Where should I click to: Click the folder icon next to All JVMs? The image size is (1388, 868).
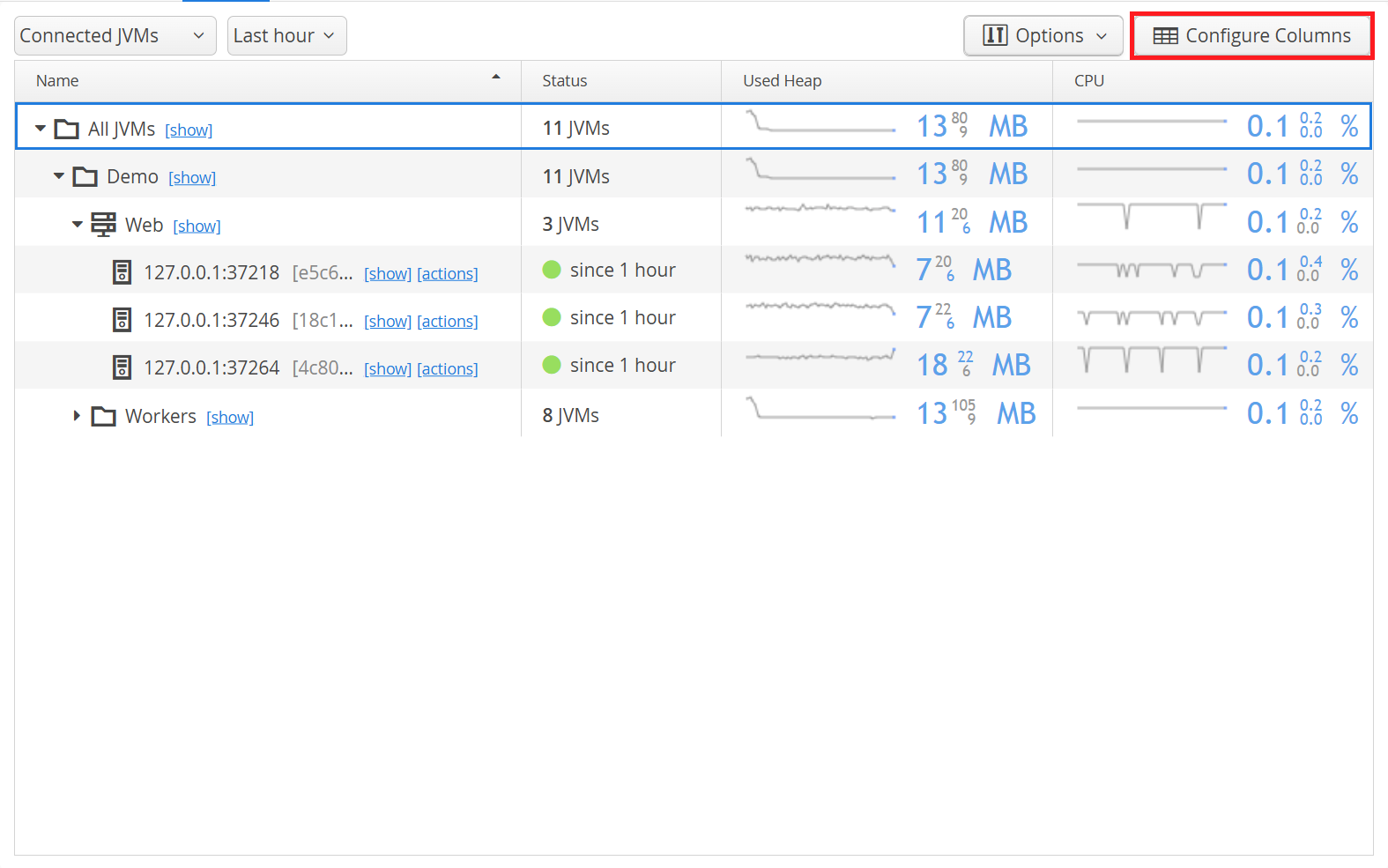(67, 130)
